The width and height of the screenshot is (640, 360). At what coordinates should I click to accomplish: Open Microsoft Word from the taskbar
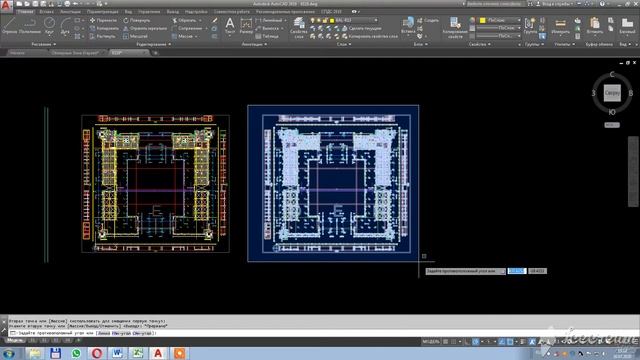pos(118,353)
